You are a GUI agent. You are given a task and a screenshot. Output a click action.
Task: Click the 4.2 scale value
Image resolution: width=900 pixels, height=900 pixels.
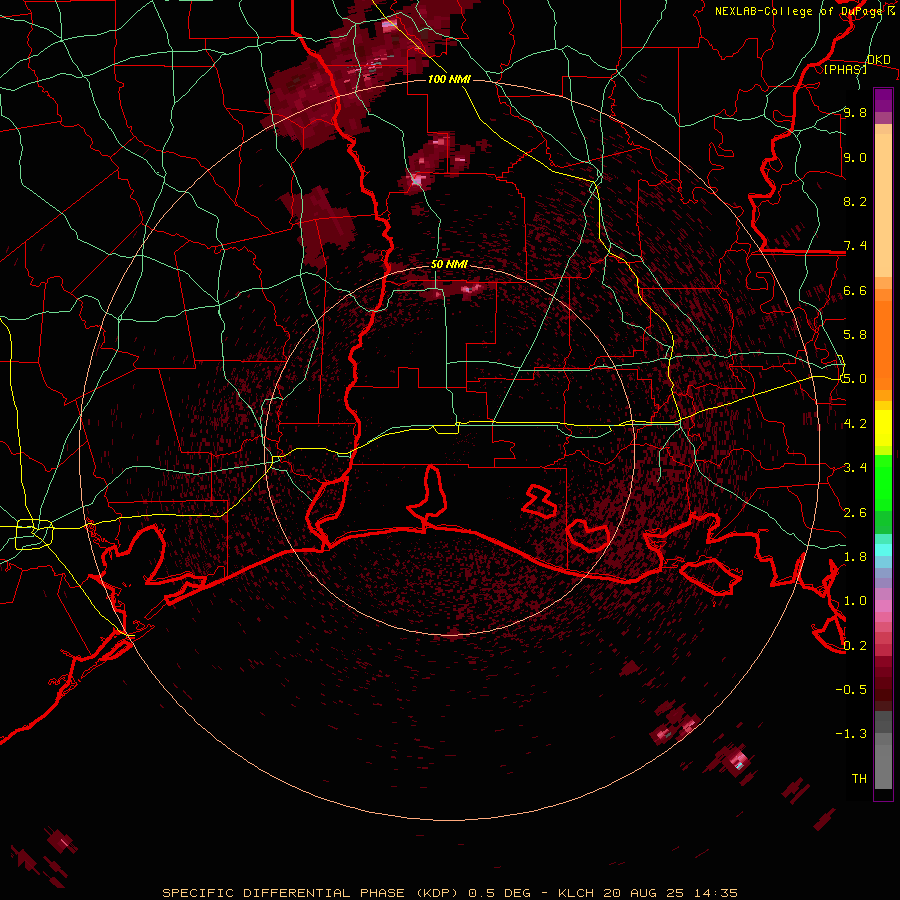pos(855,424)
